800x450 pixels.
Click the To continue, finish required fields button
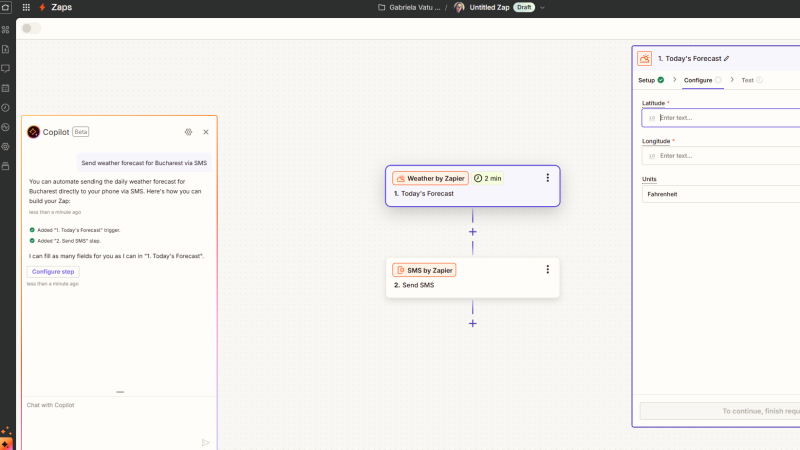coord(720,411)
